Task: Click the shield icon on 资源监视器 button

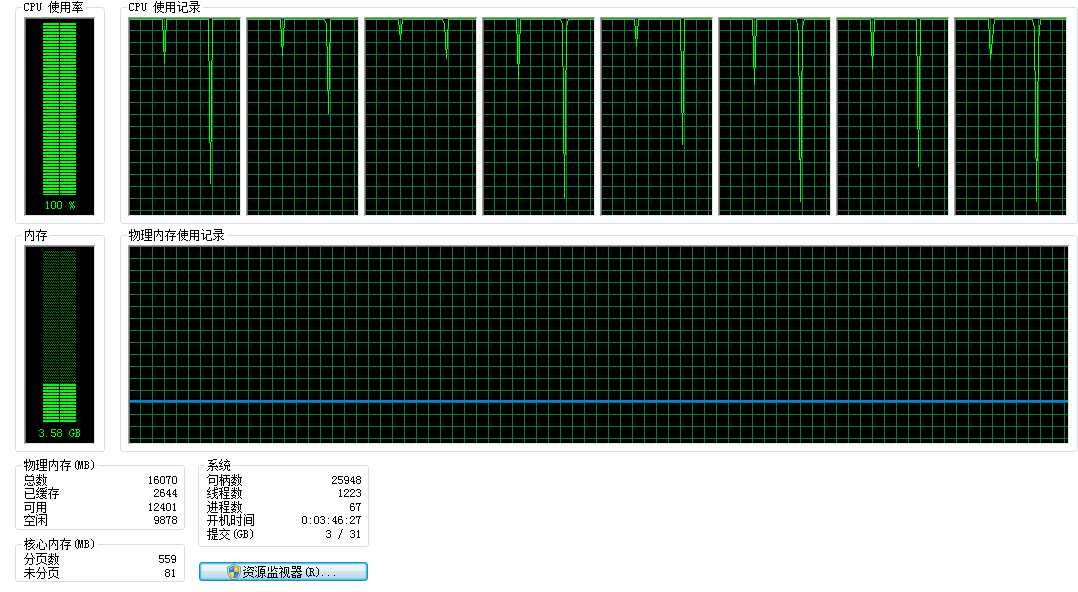Action: pos(234,572)
